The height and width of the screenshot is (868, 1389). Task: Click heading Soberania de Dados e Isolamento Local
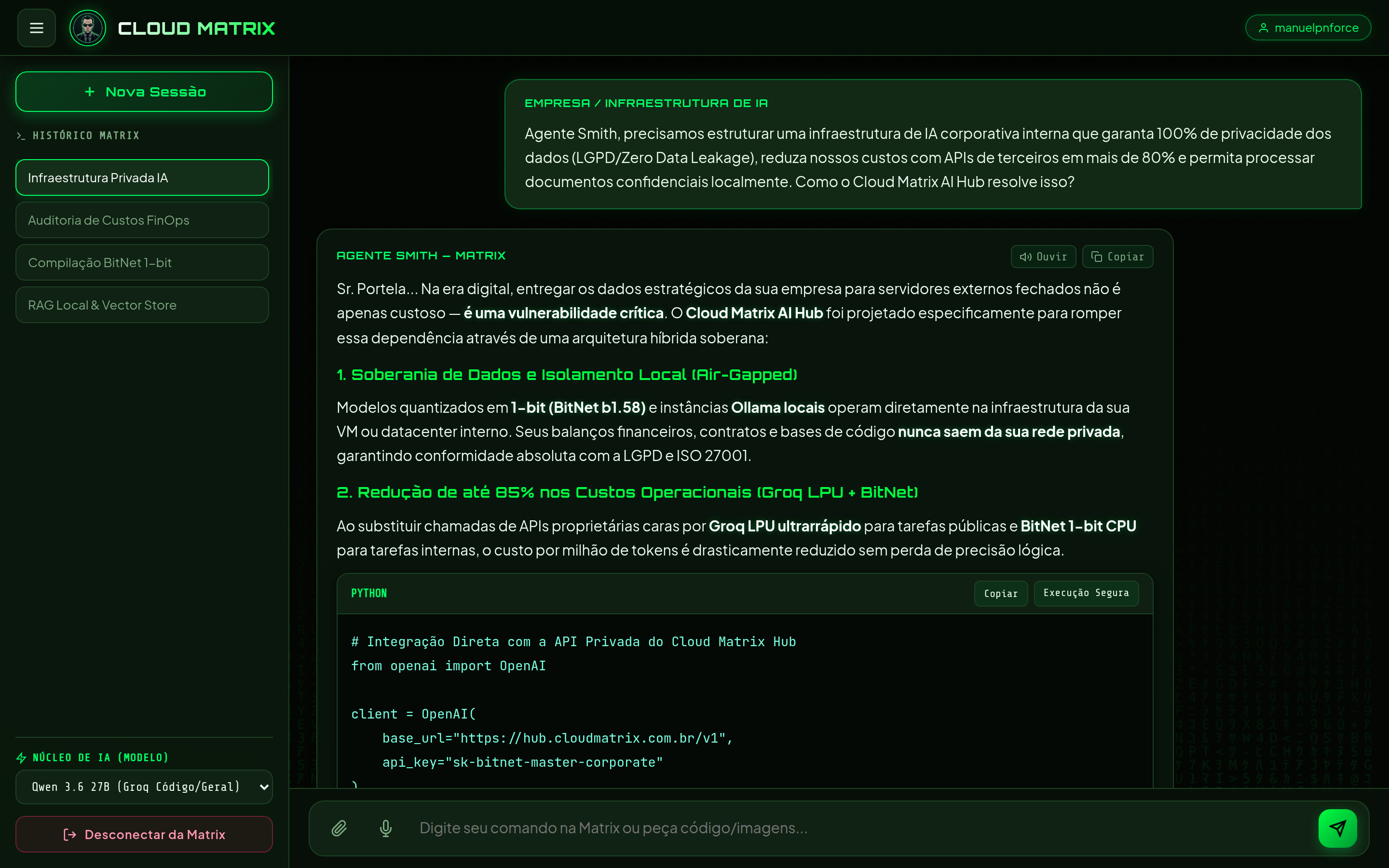click(567, 375)
